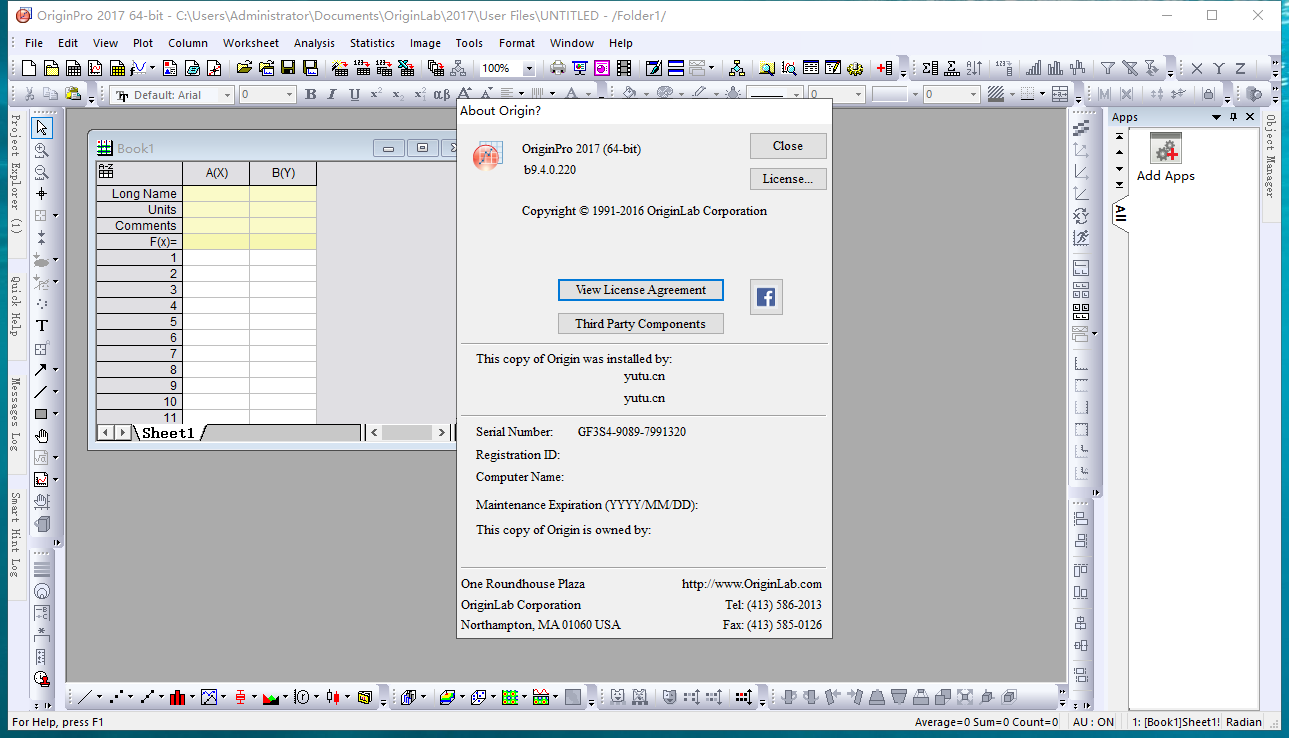Select the Pan hand tool
Viewport: 1289px width, 738px height.
pyautogui.click(x=41, y=436)
